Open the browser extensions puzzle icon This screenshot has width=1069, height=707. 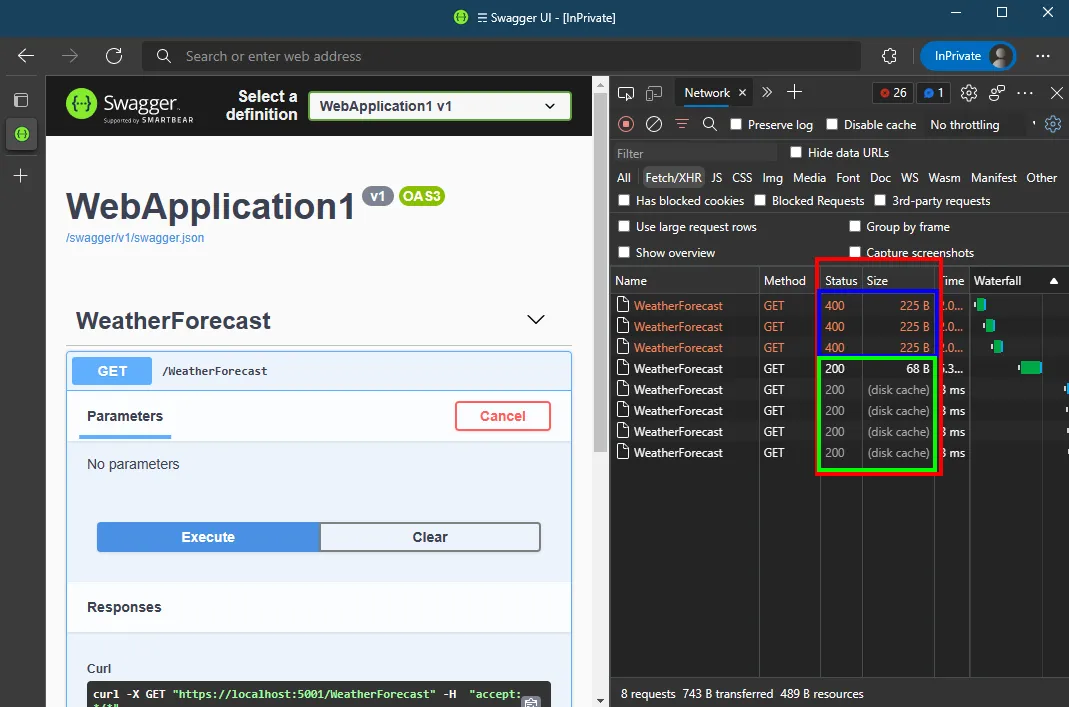tap(889, 56)
